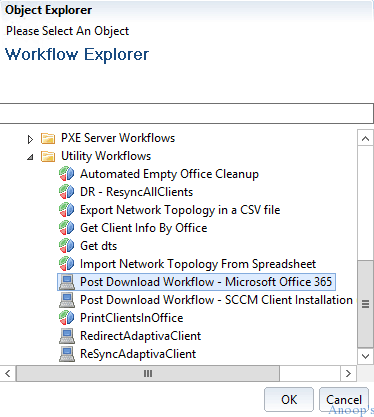Image resolution: width=374 pixels, height=417 pixels.
Task: Click the search input field
Action: tap(187, 113)
